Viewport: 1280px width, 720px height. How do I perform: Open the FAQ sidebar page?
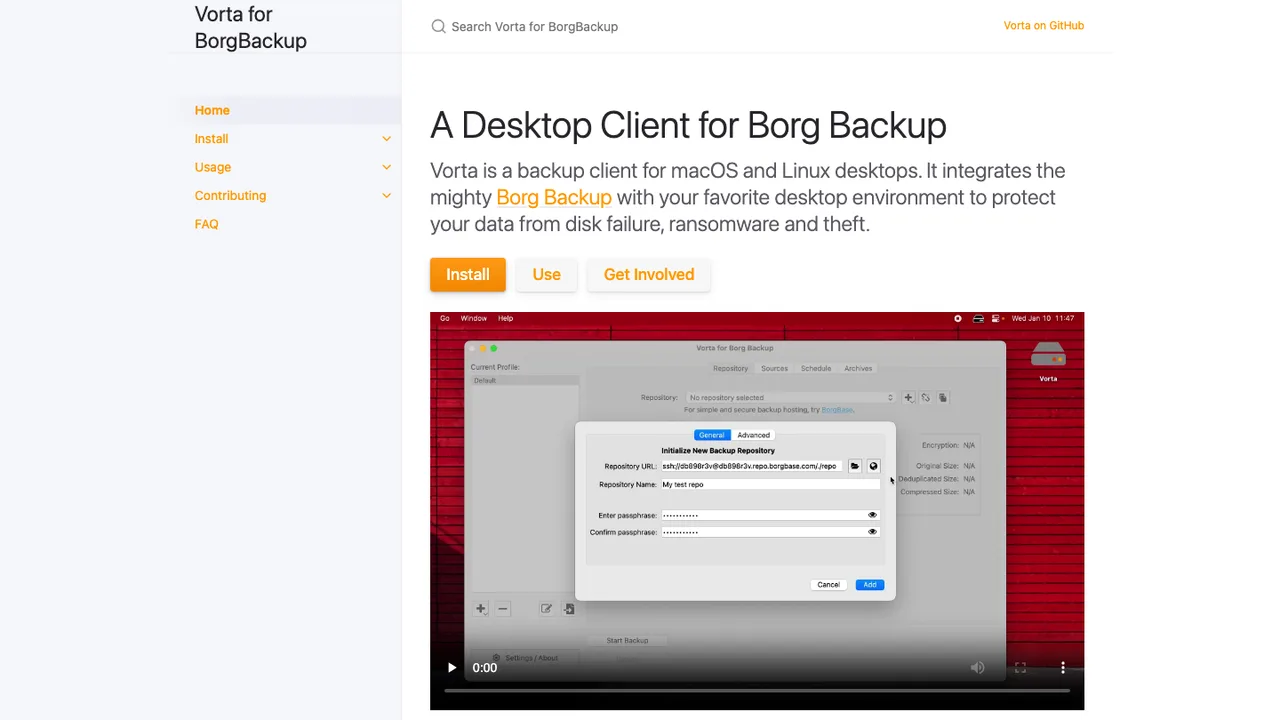(206, 224)
